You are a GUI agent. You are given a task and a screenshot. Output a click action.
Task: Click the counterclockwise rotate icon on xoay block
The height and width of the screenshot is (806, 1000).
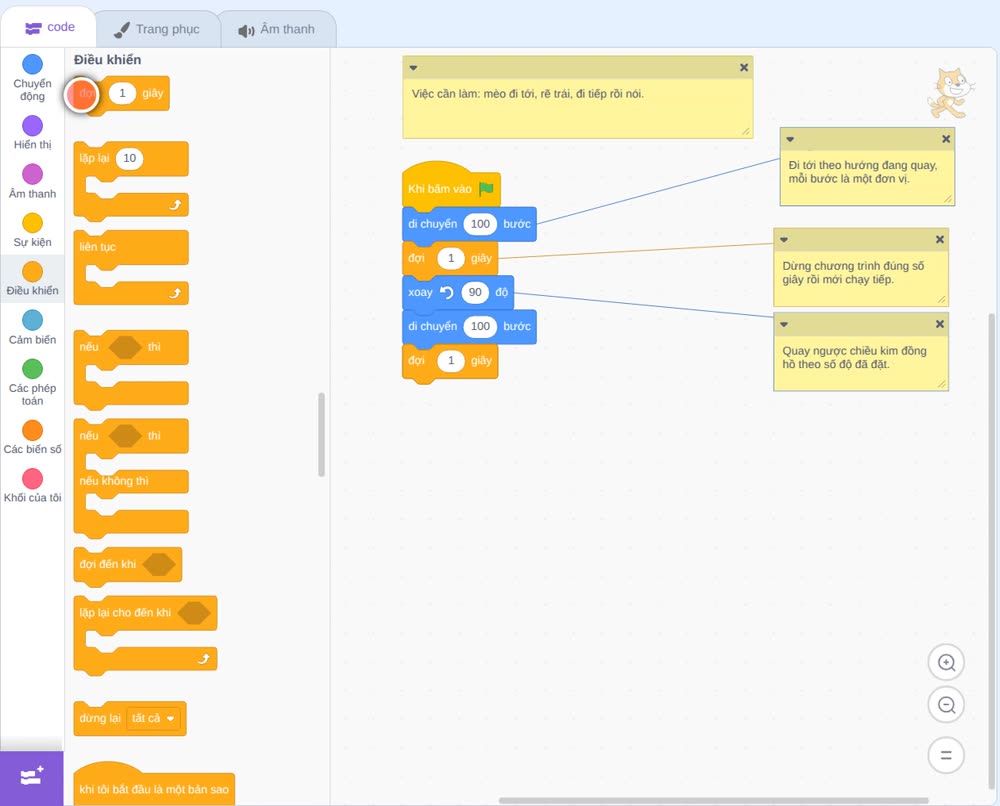[x=446, y=292]
